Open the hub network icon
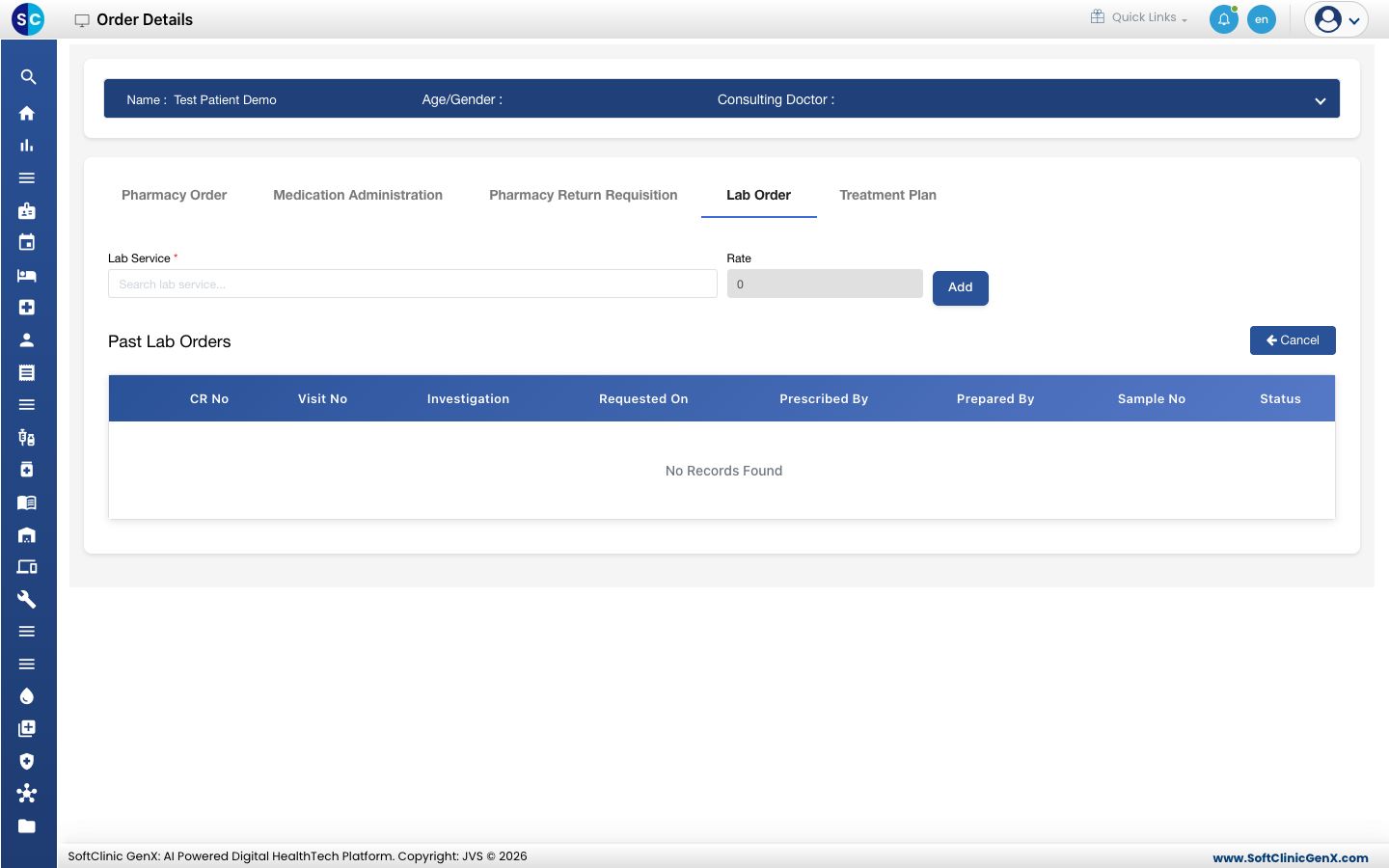 pos(27,794)
